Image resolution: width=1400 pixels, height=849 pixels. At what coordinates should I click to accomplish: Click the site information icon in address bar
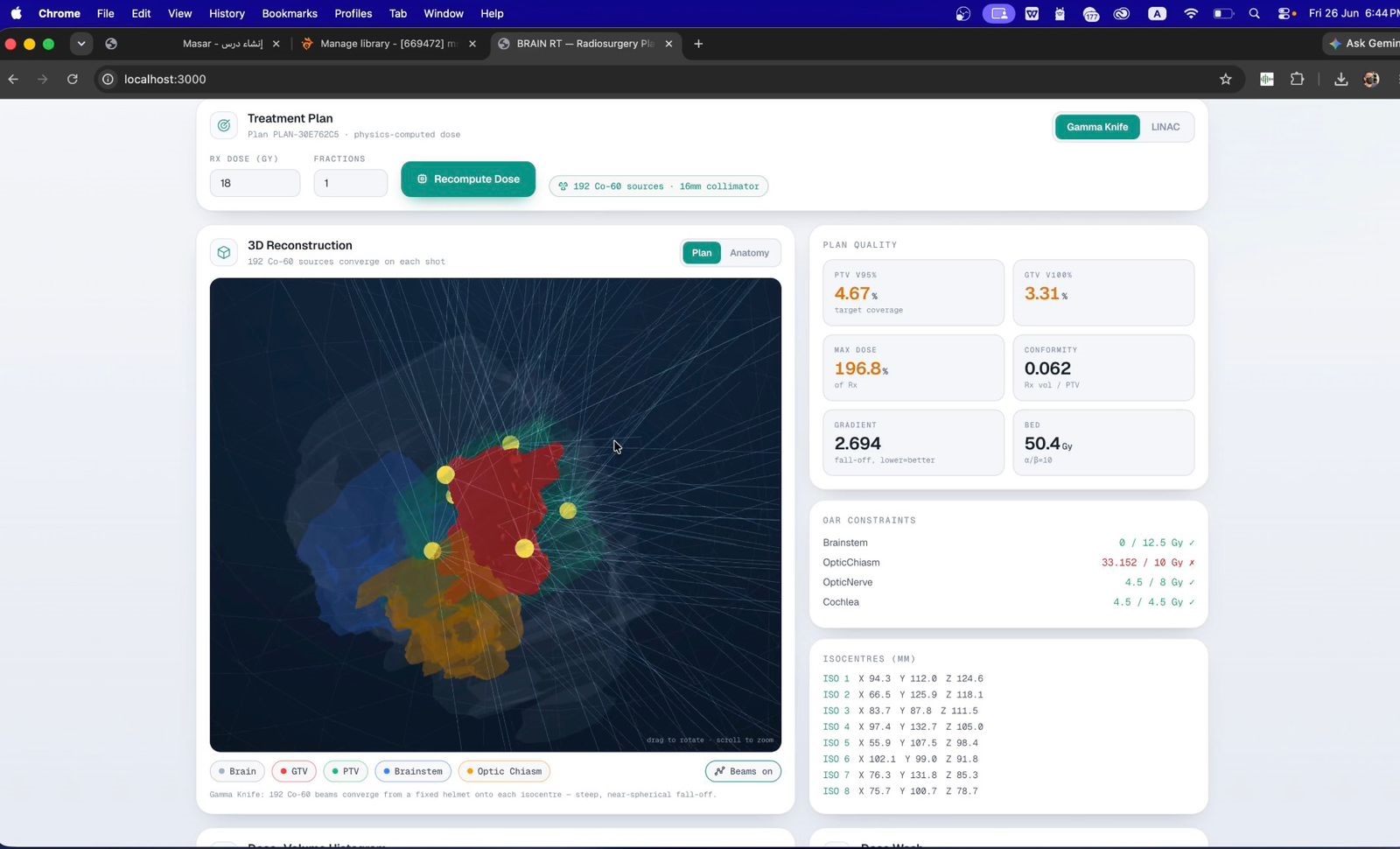click(108, 79)
